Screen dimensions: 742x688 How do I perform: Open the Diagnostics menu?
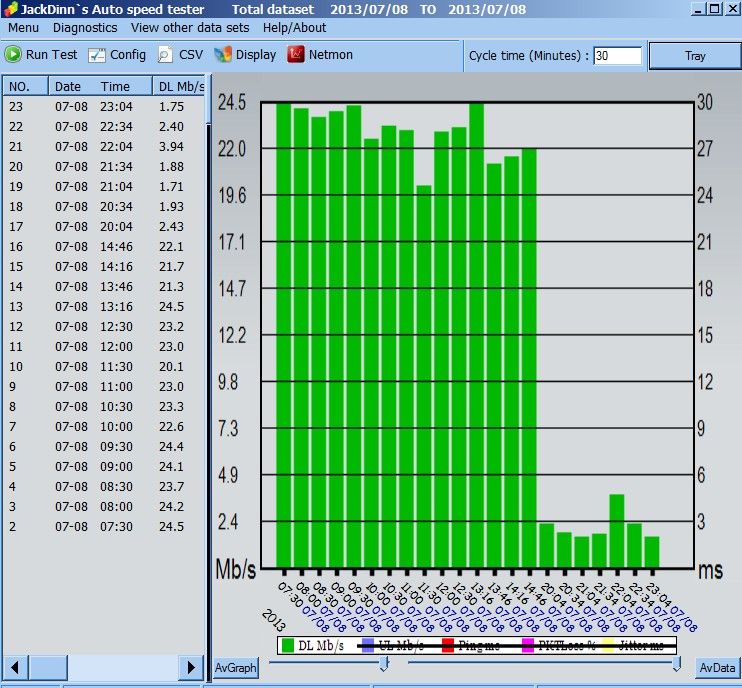pyautogui.click(x=85, y=27)
